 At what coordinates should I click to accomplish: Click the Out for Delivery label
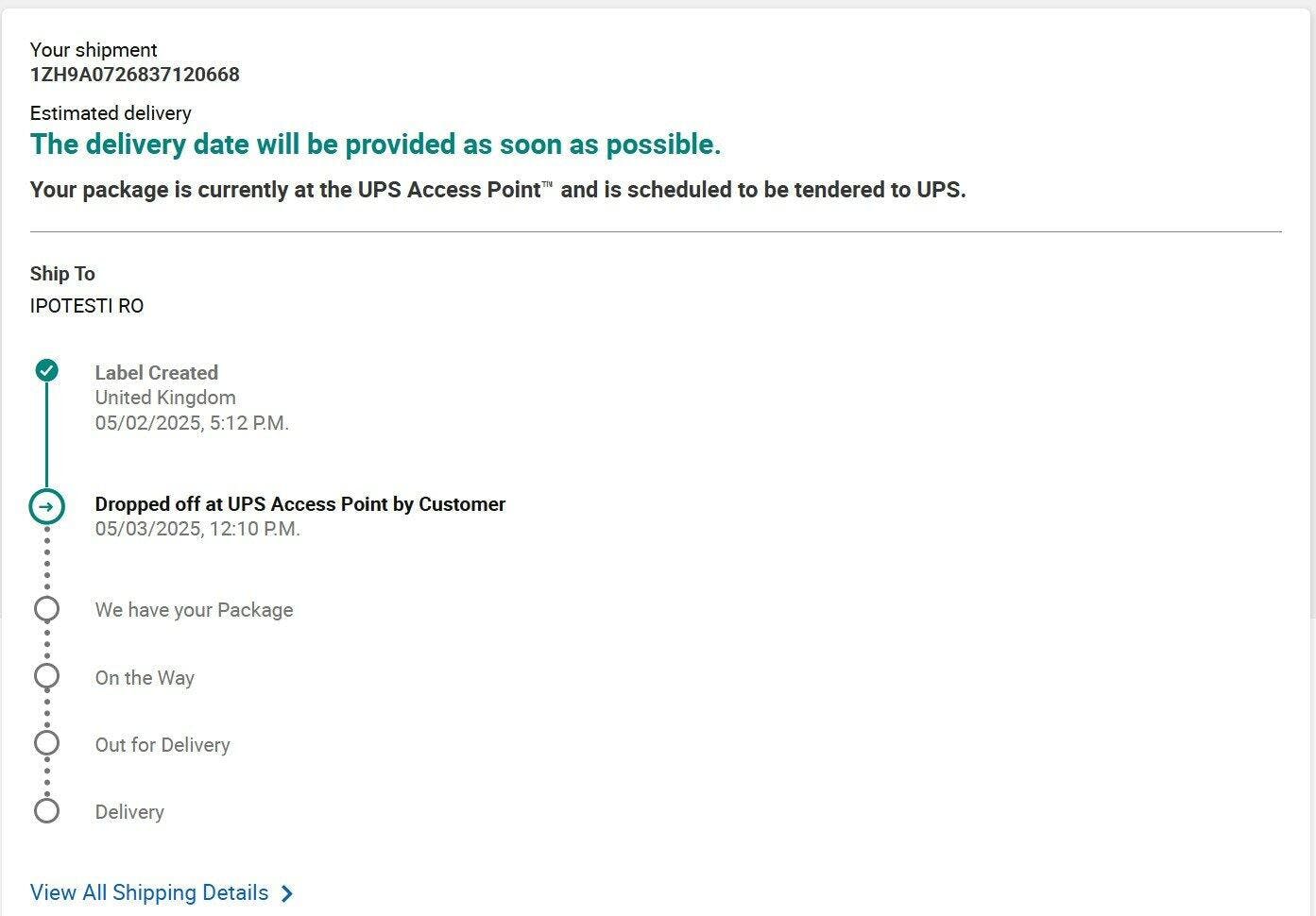(x=162, y=745)
